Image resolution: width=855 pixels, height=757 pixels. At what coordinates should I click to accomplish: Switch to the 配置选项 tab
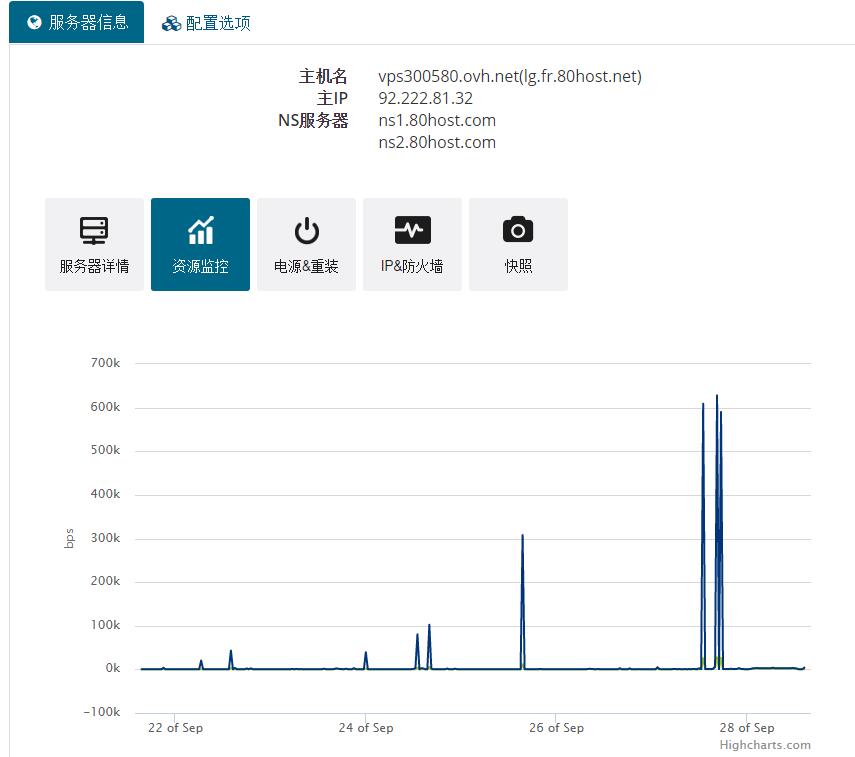point(206,23)
